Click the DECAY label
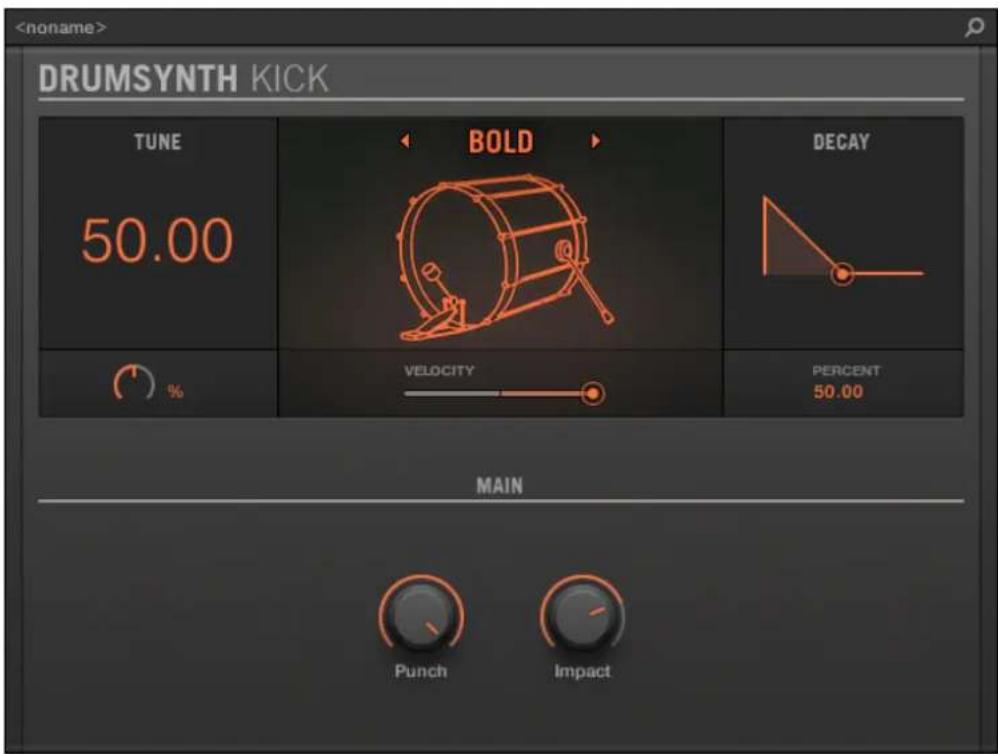The height and width of the screenshot is (754, 998). pyautogui.click(x=841, y=141)
